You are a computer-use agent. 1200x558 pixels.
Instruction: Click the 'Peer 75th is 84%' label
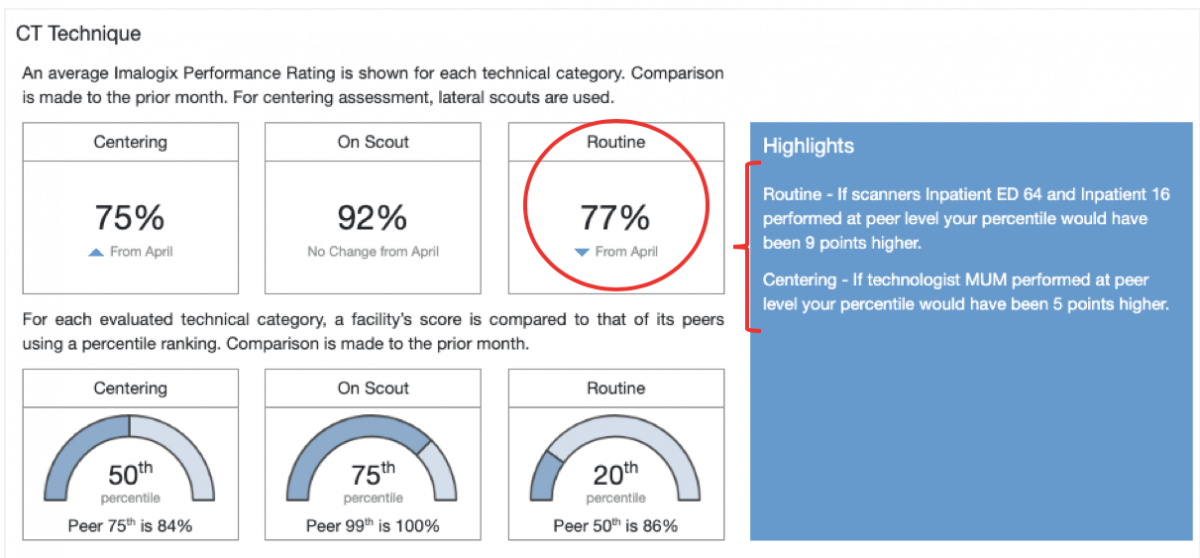[130, 525]
